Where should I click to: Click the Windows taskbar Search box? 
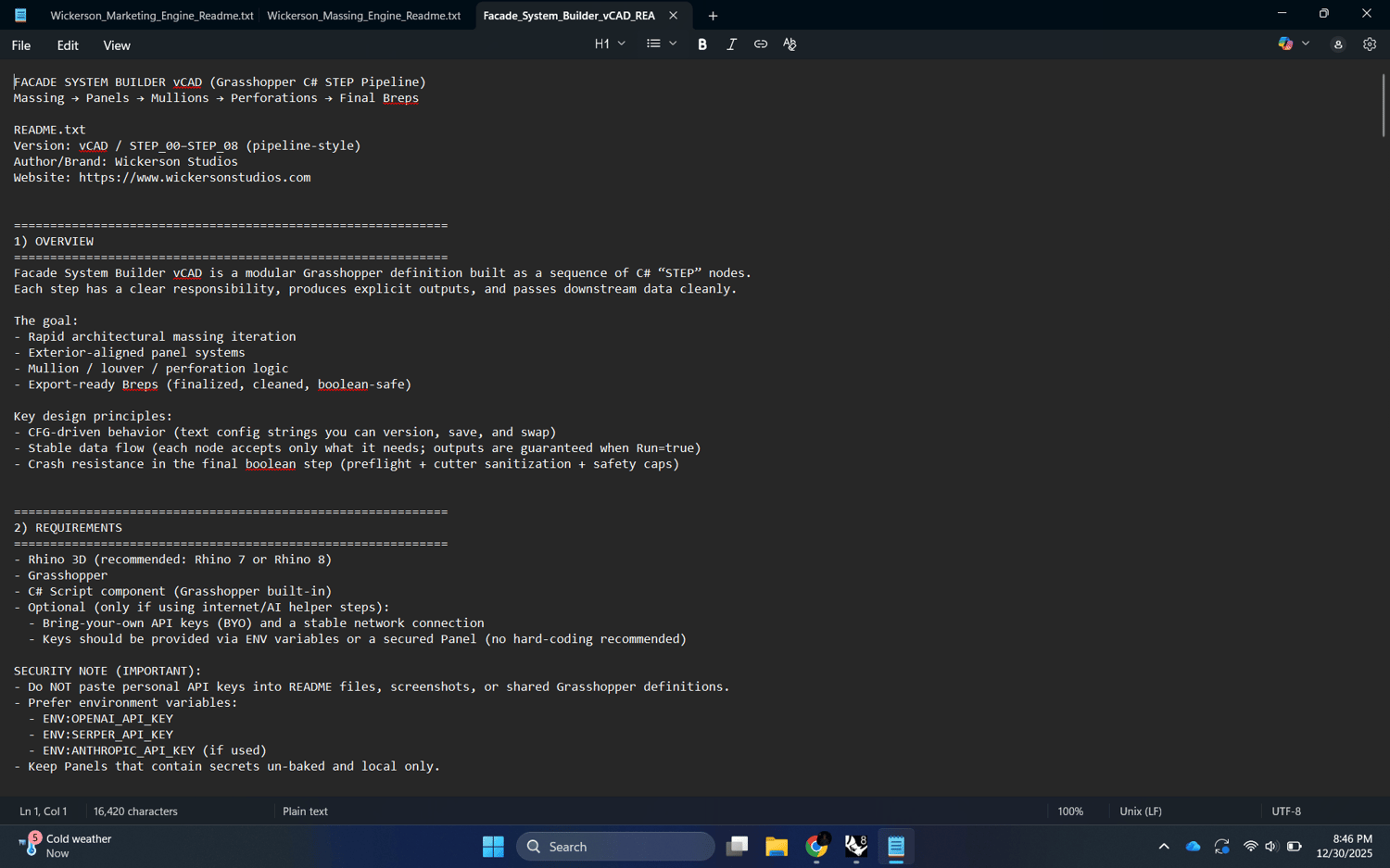pyautogui.click(x=615, y=847)
